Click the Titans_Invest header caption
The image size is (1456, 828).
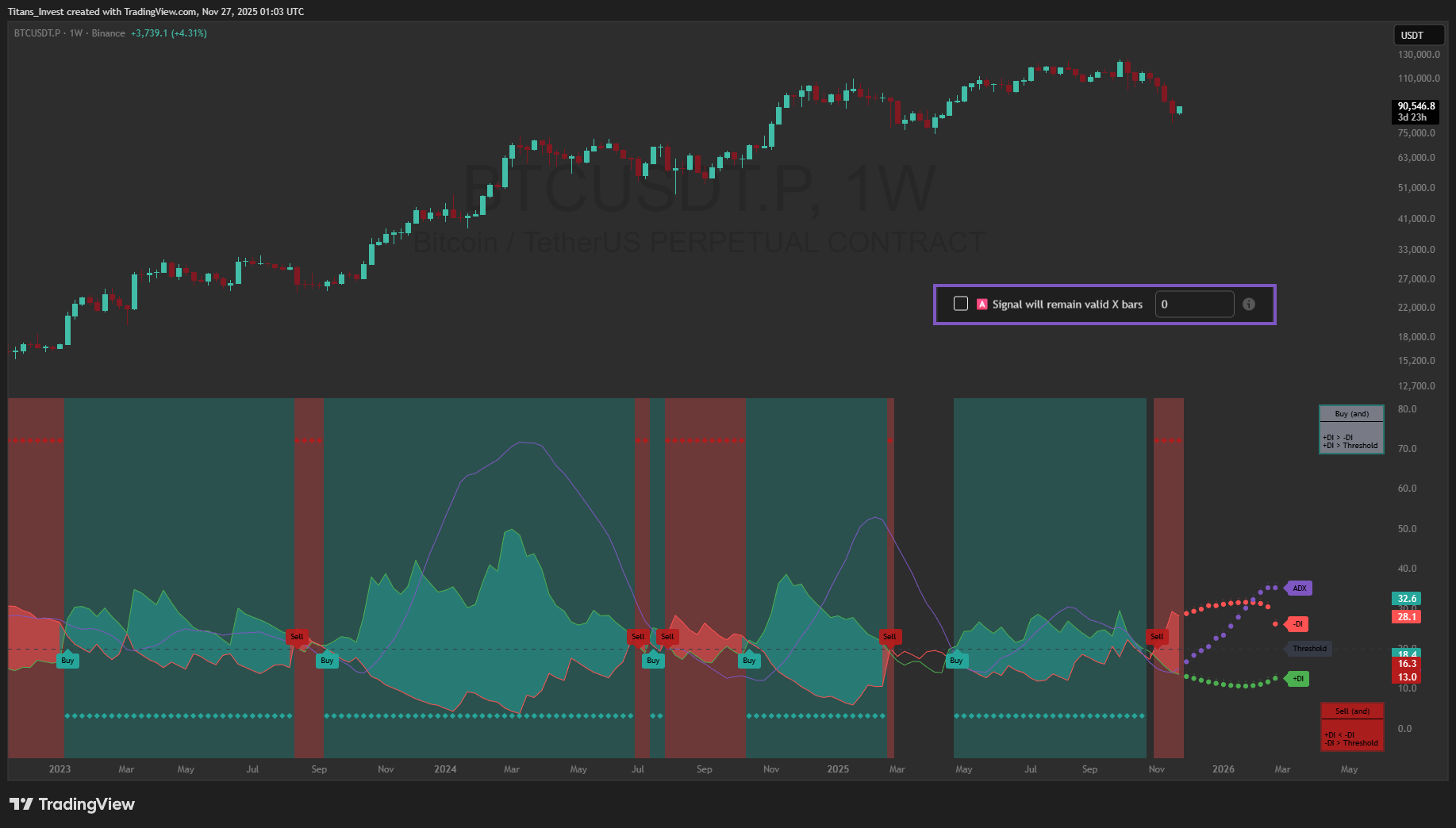pyautogui.click(x=156, y=12)
